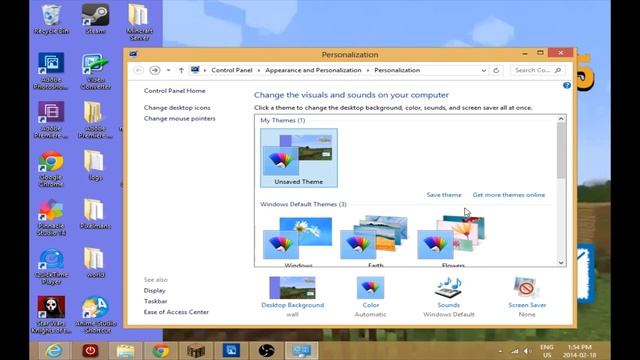Open the Display link under See also
Image resolution: width=640 pixels, height=360 pixels.
[x=154, y=290]
